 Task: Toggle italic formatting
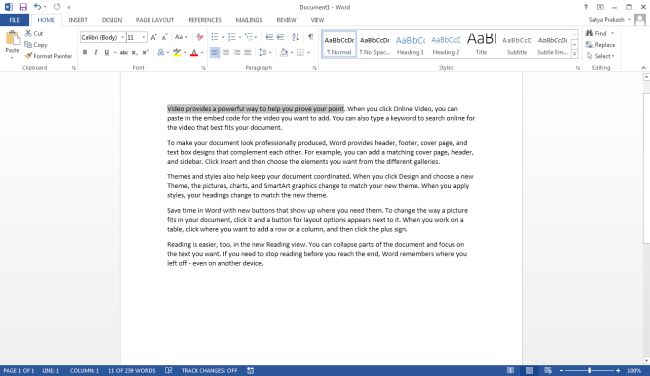point(96,52)
